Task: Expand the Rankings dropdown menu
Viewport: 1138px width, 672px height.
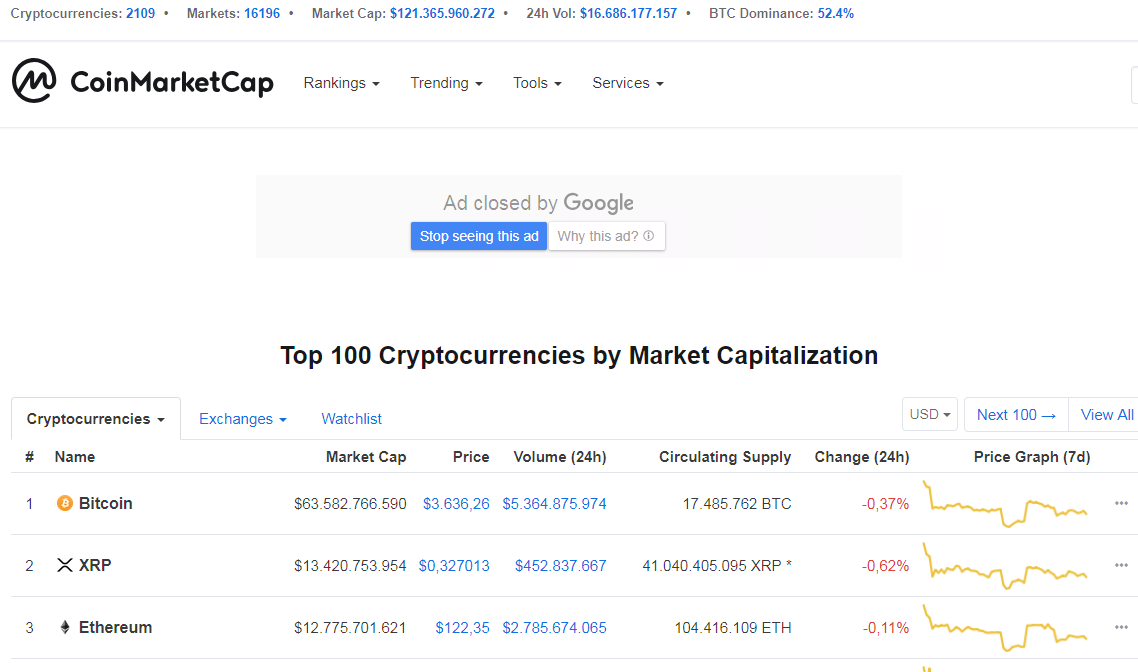Action: [341, 83]
